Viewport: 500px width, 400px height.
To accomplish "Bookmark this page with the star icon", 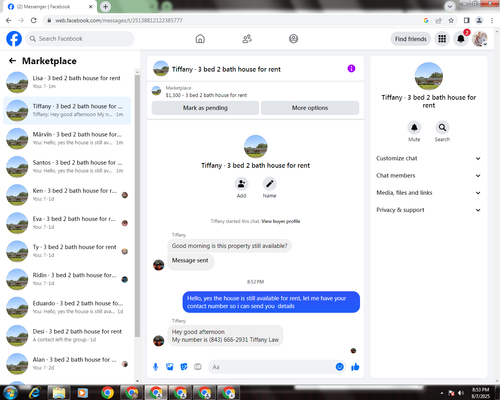I will coord(451,20).
